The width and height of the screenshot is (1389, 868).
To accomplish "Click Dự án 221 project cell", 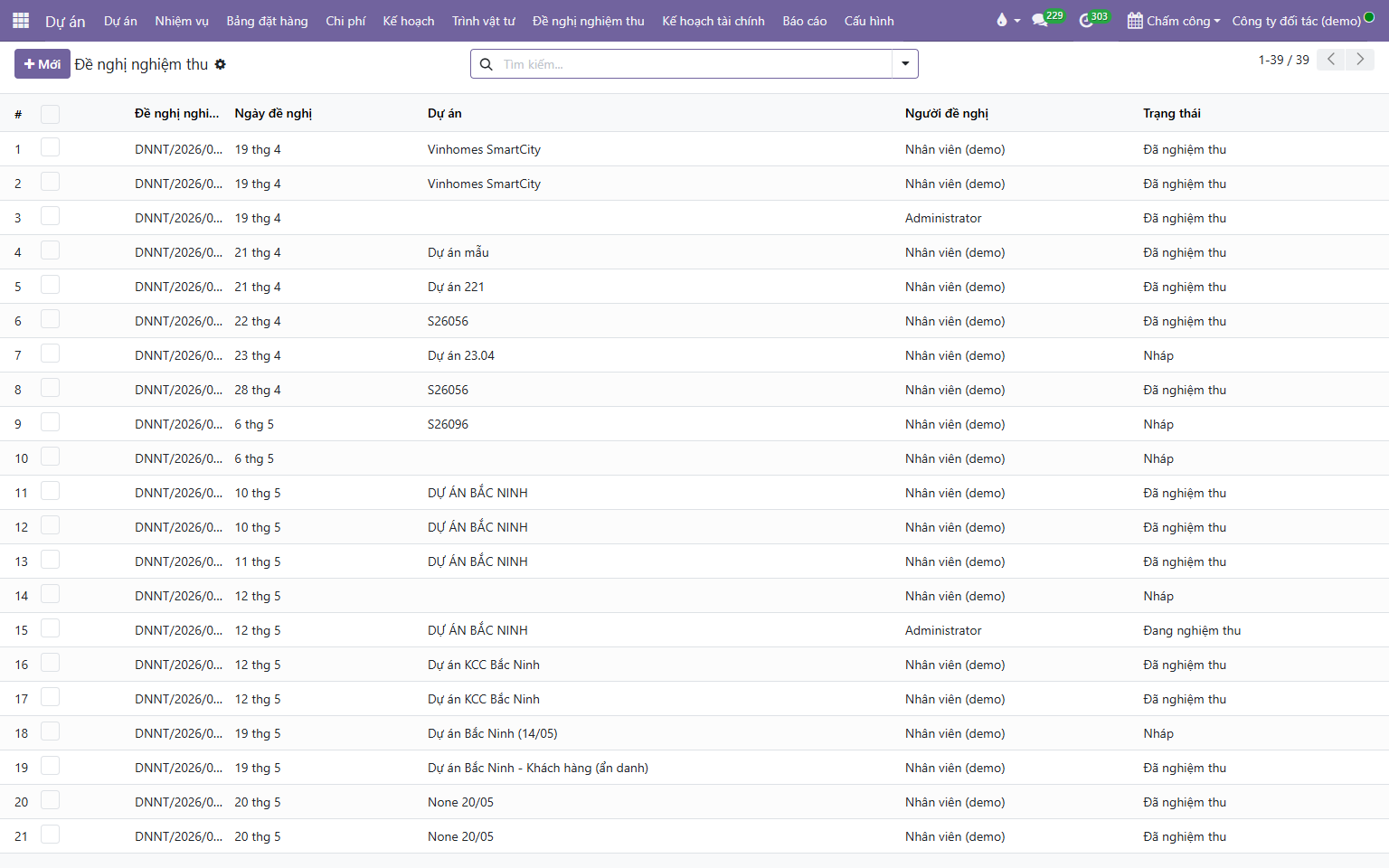I will coord(456,287).
